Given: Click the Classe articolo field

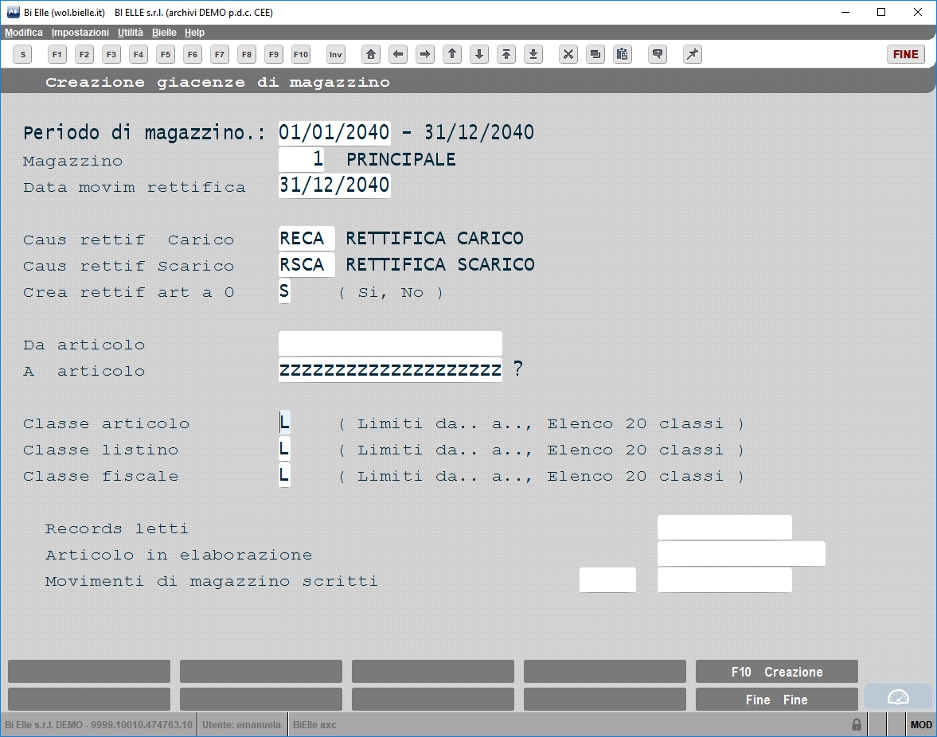Looking at the screenshot, I should point(284,423).
